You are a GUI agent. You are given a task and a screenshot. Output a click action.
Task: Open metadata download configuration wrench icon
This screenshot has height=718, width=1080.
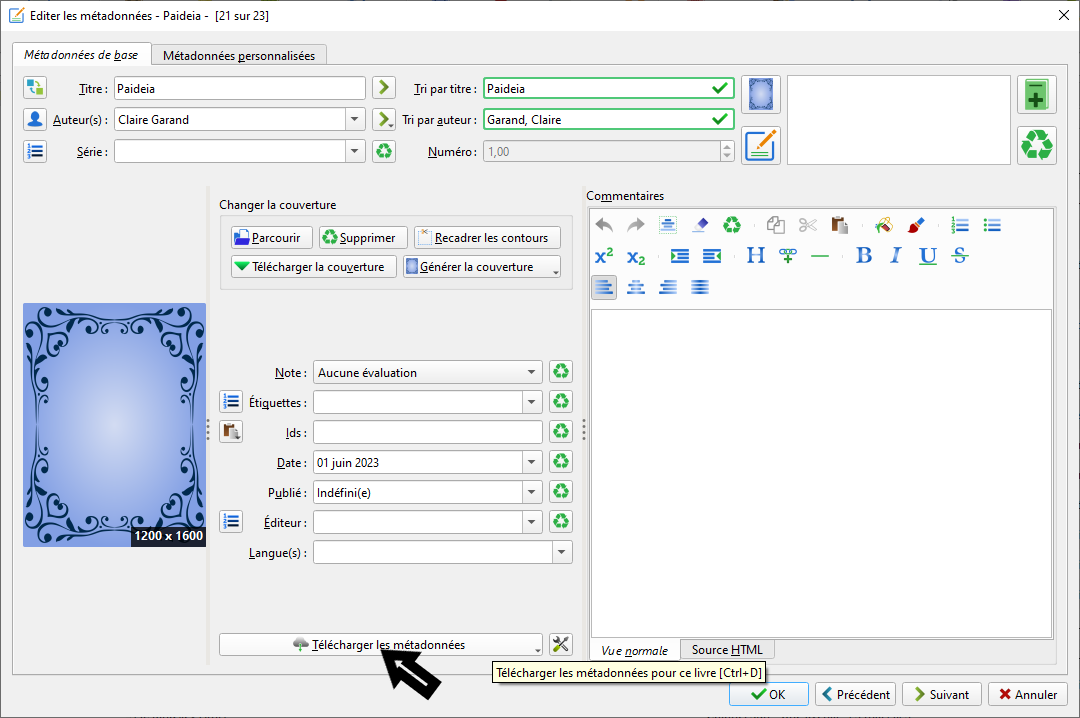(561, 645)
